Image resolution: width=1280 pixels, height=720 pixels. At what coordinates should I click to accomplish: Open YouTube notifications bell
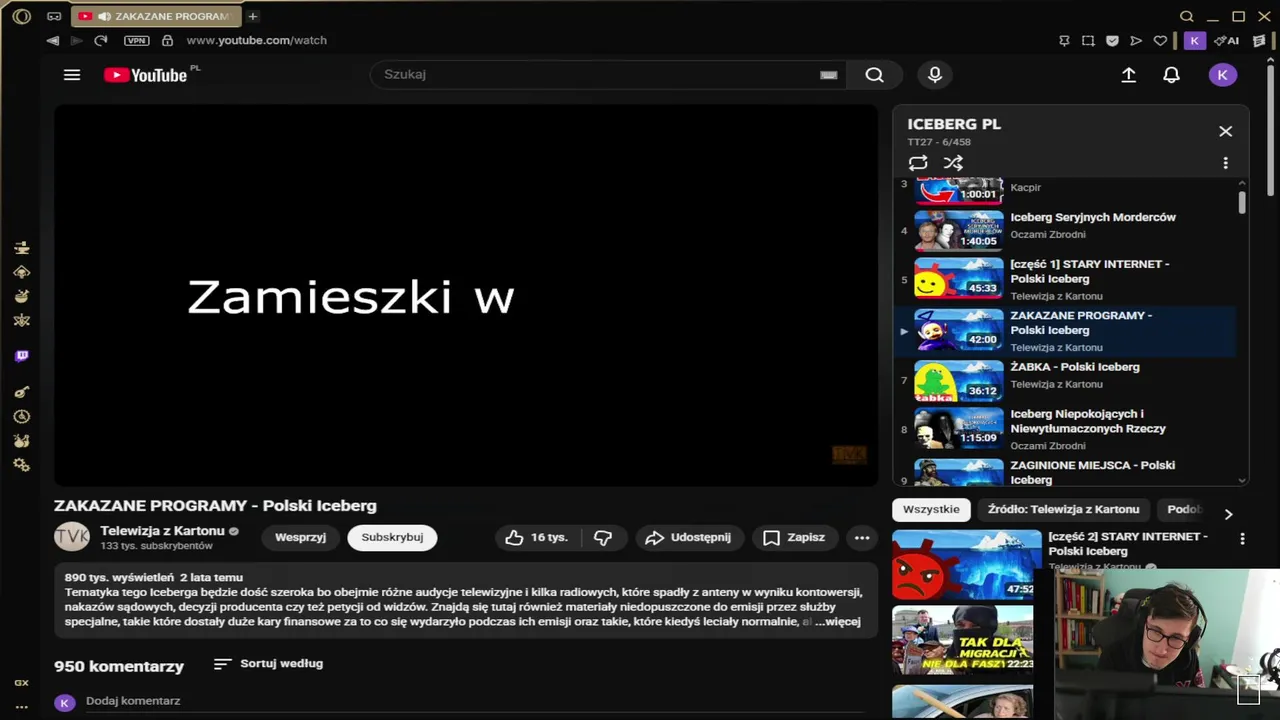[x=1171, y=75]
